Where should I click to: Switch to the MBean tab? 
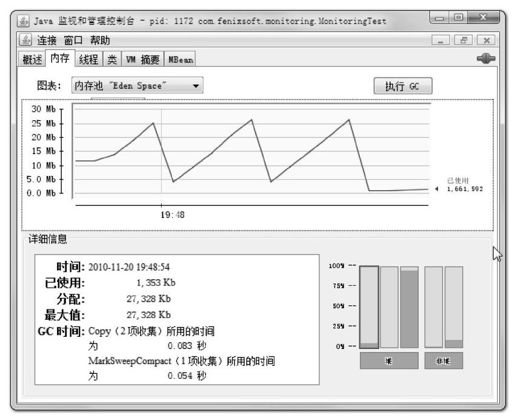180,60
